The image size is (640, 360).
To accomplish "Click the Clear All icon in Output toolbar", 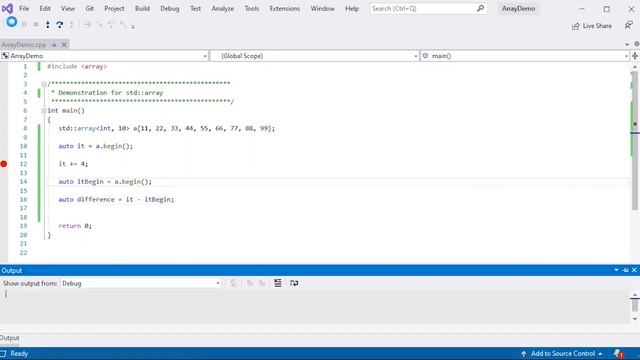I will click(x=278, y=283).
